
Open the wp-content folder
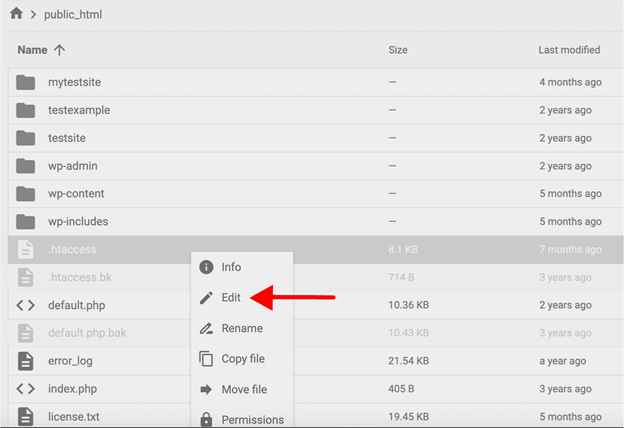coord(76,194)
